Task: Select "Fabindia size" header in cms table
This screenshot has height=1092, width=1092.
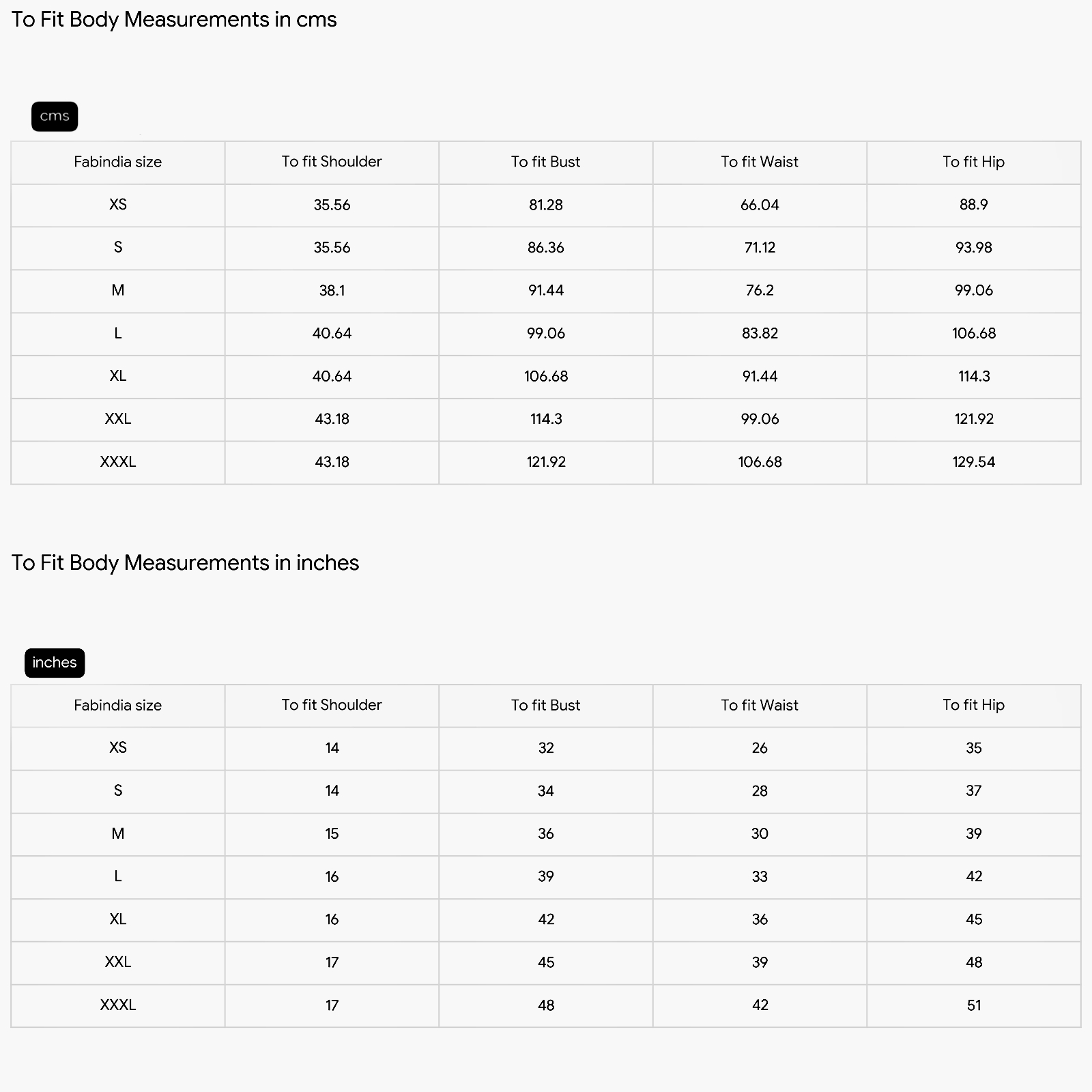Action: [118, 162]
